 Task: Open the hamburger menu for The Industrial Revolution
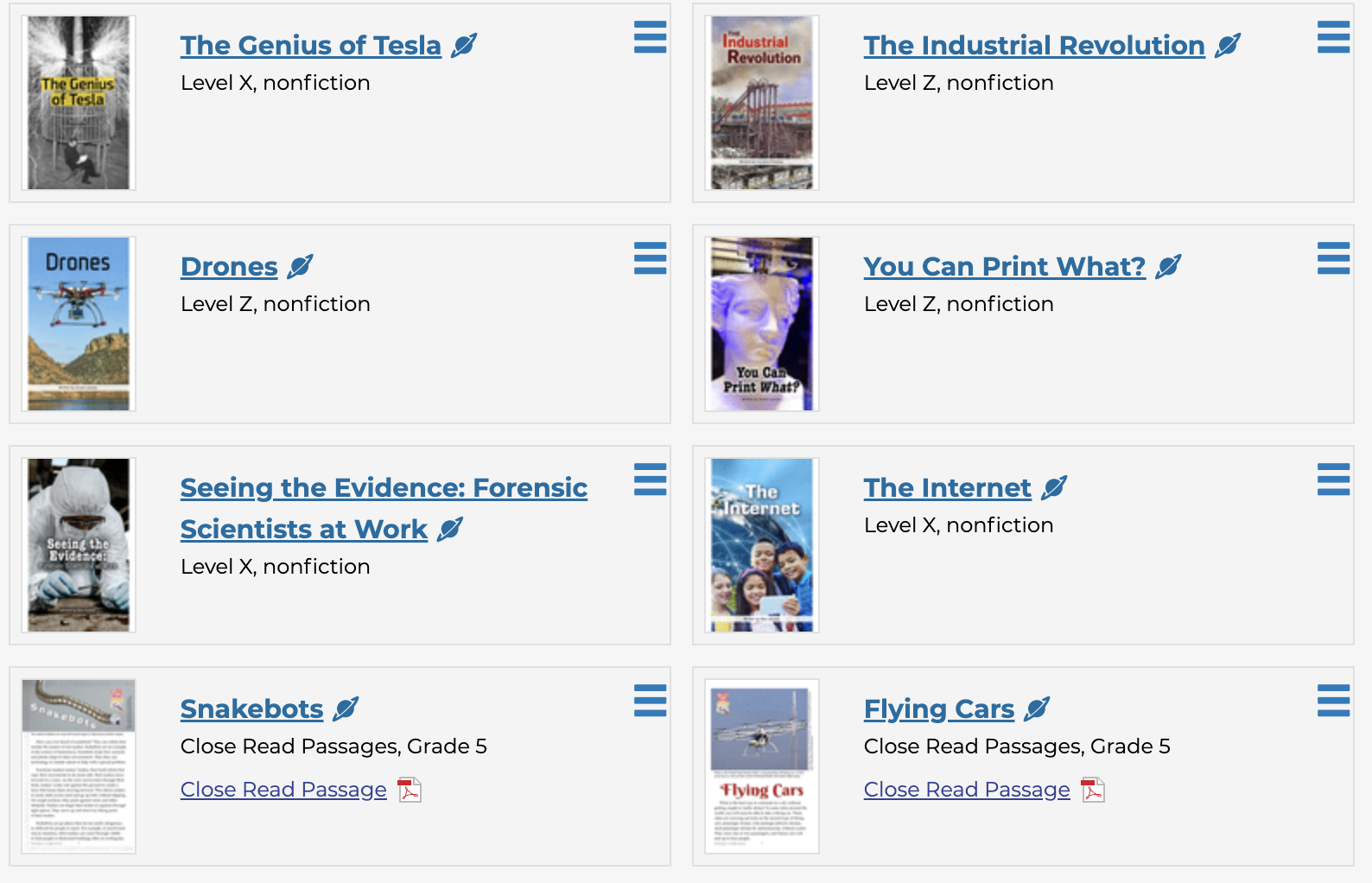(1333, 37)
